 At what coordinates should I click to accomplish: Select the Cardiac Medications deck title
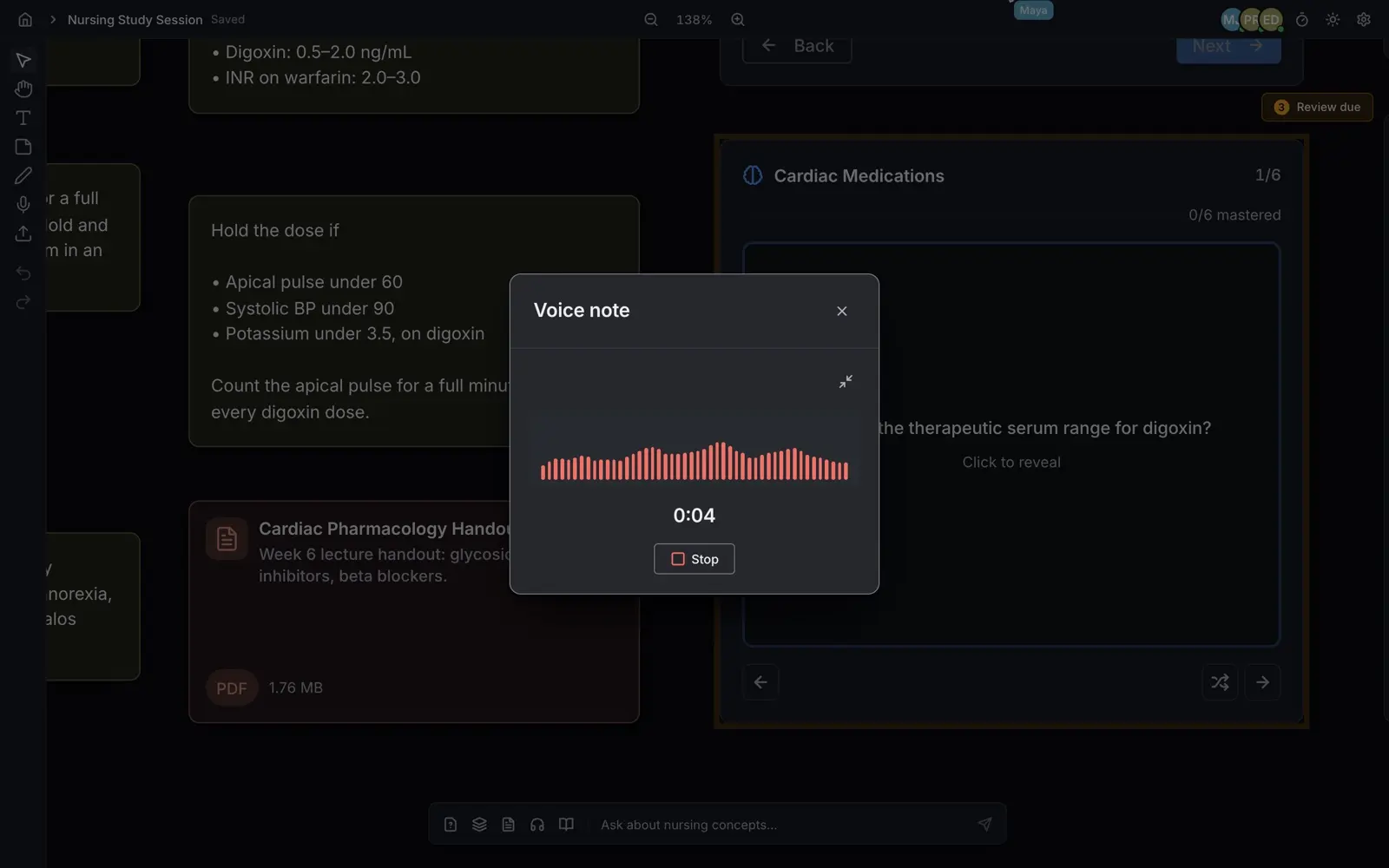[859, 175]
